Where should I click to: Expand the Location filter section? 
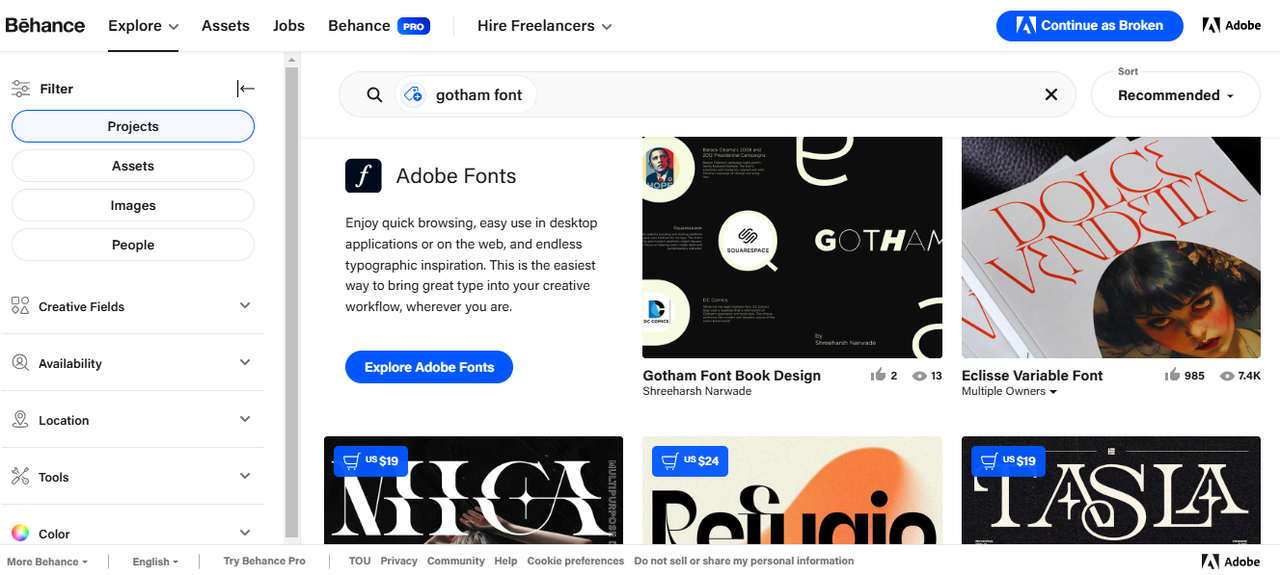[132, 420]
